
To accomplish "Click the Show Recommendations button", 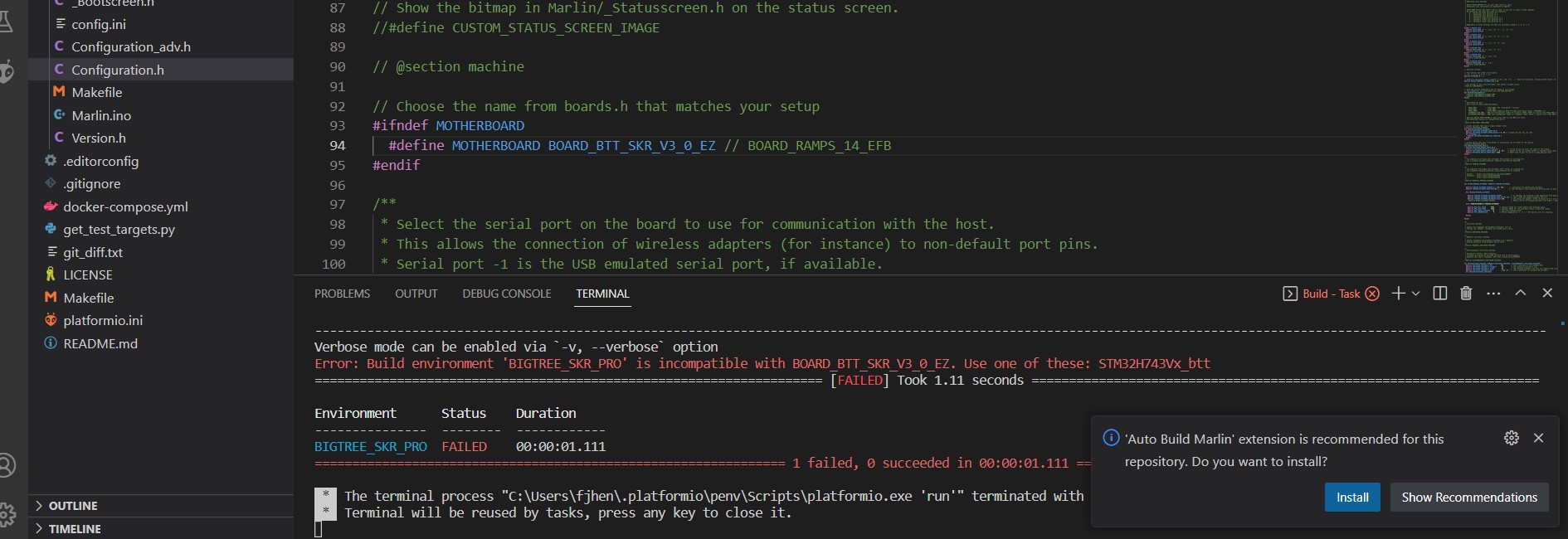I will (1468, 498).
